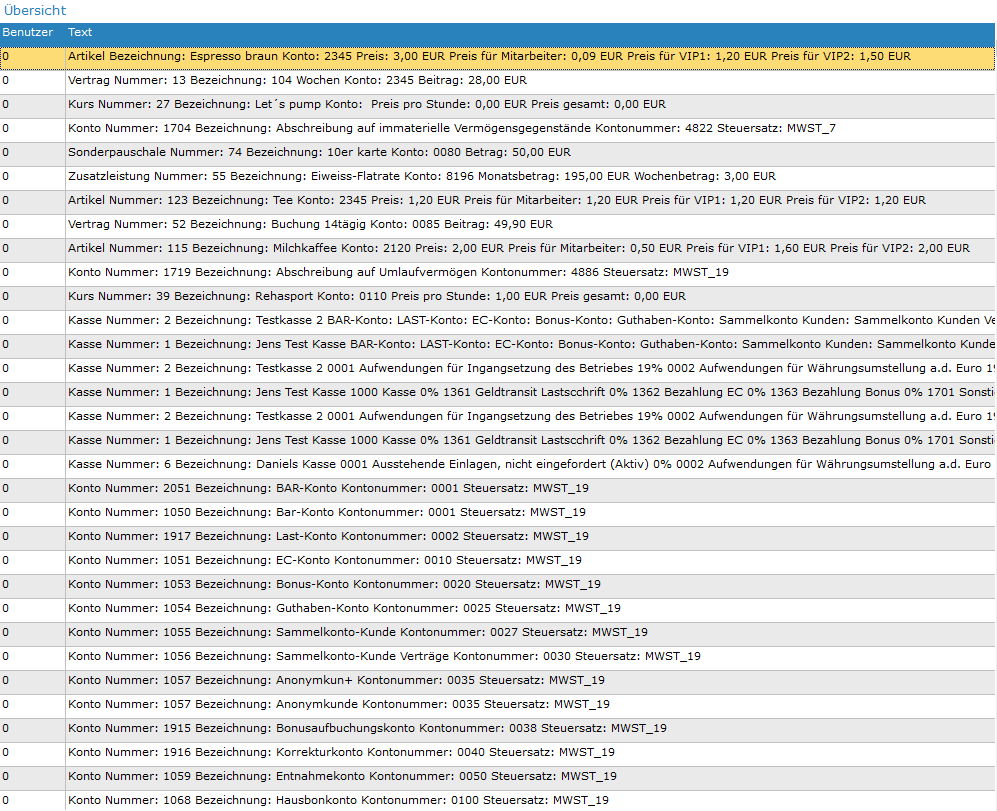Image resolution: width=997 pixels, height=811 pixels.
Task: Select Konto 1056 Sammelkonto-Kunde Verträge row
Action: (497, 656)
